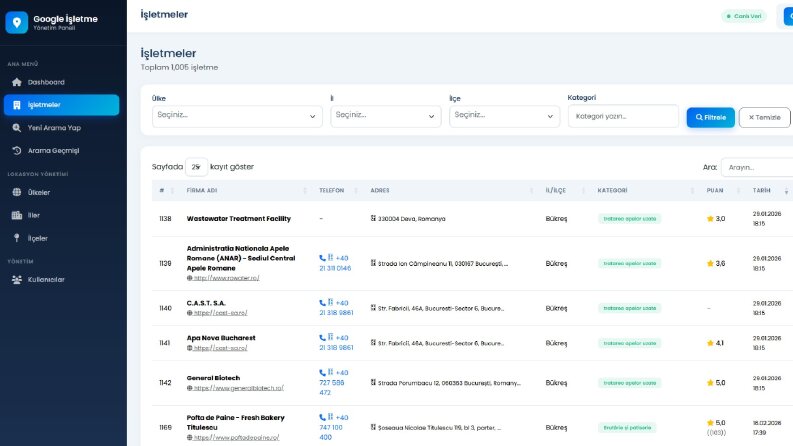Open Yeni Arama Yap menu item
This screenshot has height=446, width=793.
pos(62,128)
